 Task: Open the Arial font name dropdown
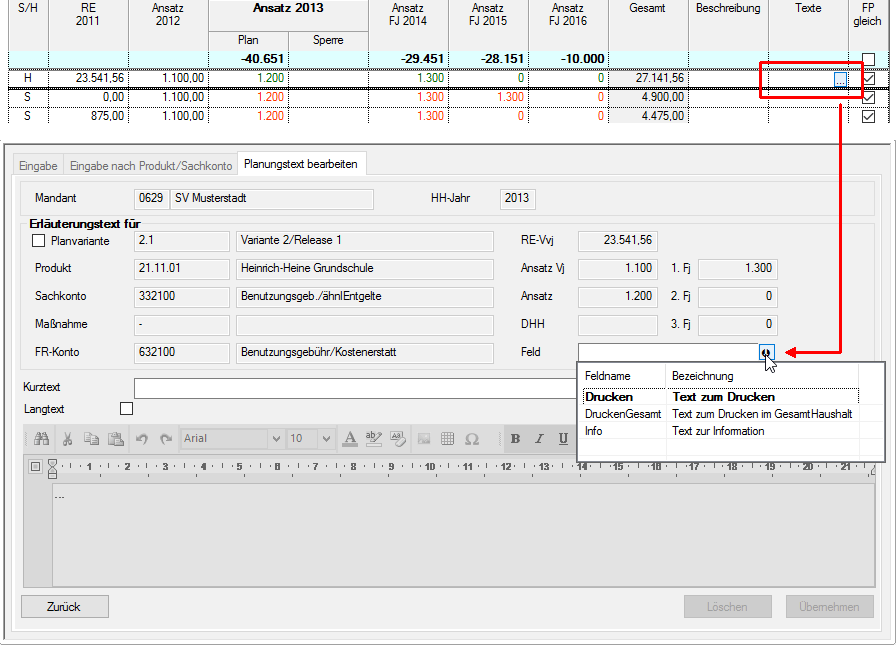pos(276,439)
